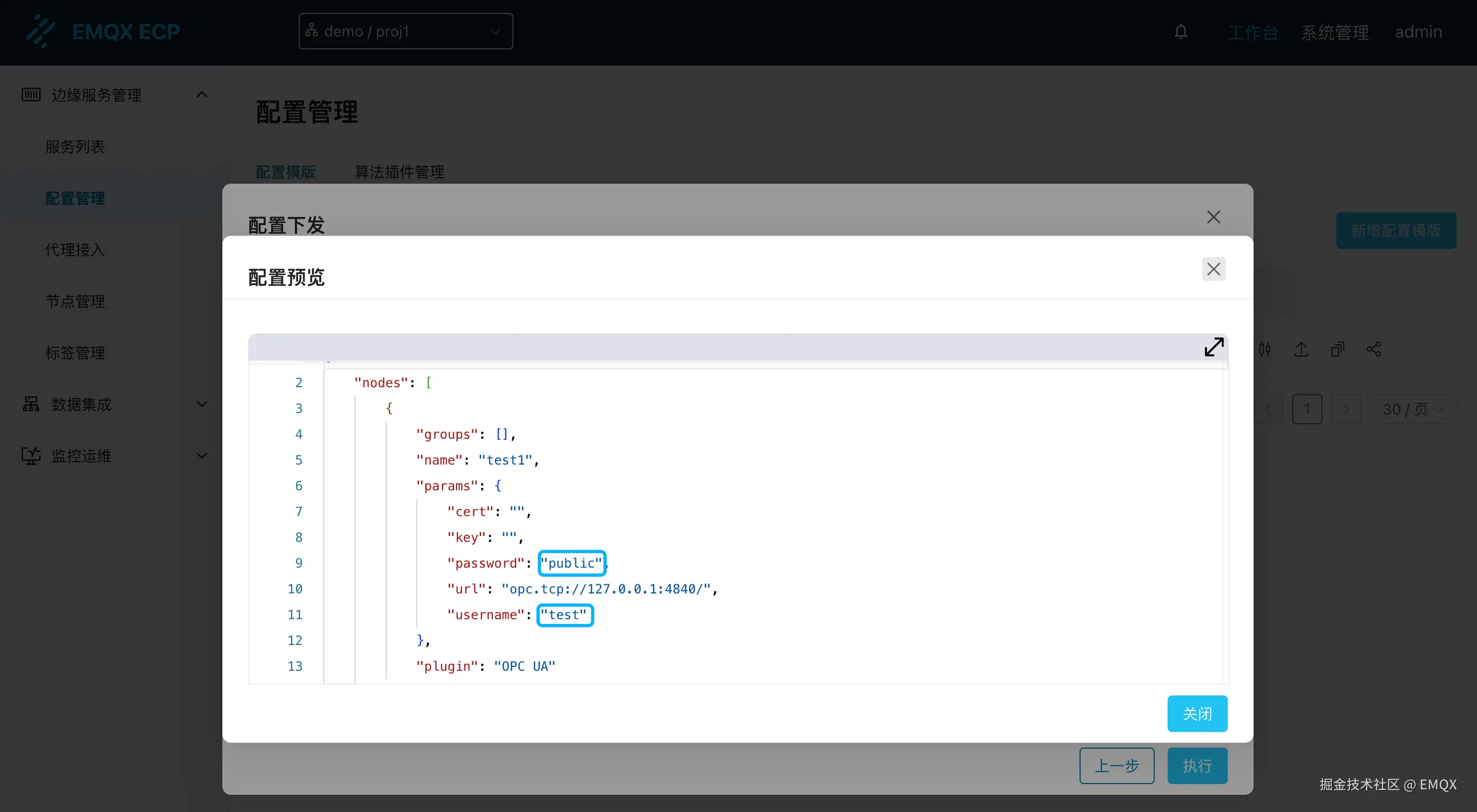Click the filter settings icon
The height and width of the screenshot is (812, 1477).
tap(1265, 349)
